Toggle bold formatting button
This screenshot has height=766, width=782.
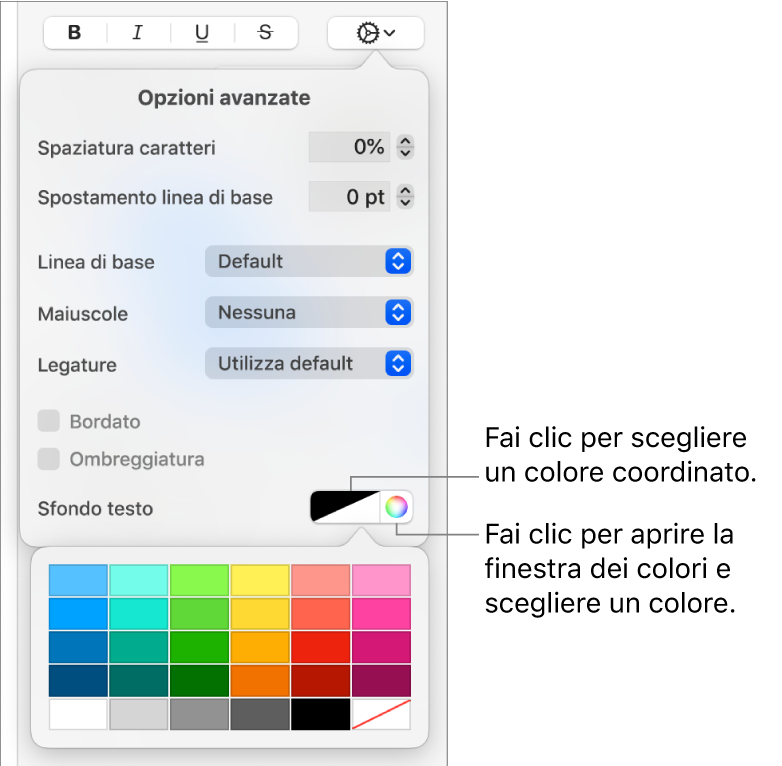click(x=75, y=33)
